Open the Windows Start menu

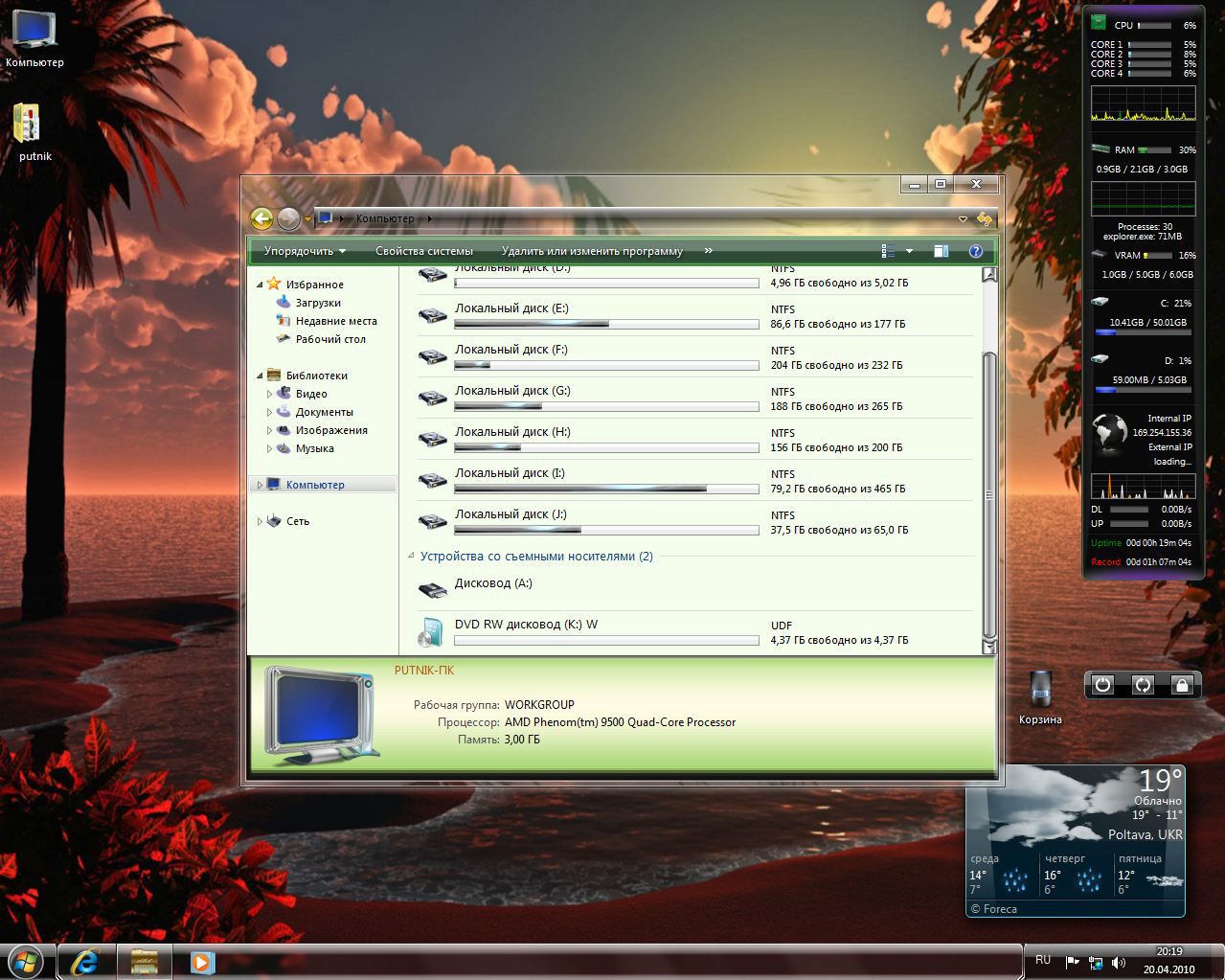coord(26,961)
